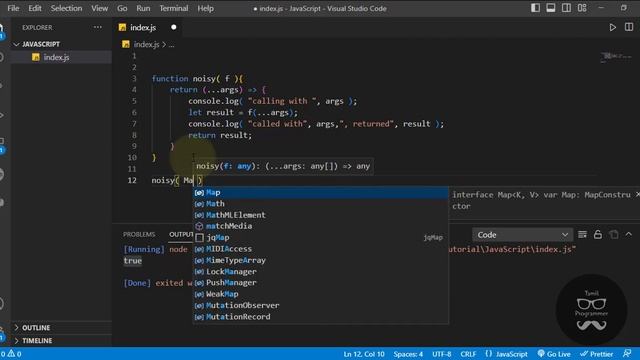Change encoding via UTF-8

[x=442, y=354]
